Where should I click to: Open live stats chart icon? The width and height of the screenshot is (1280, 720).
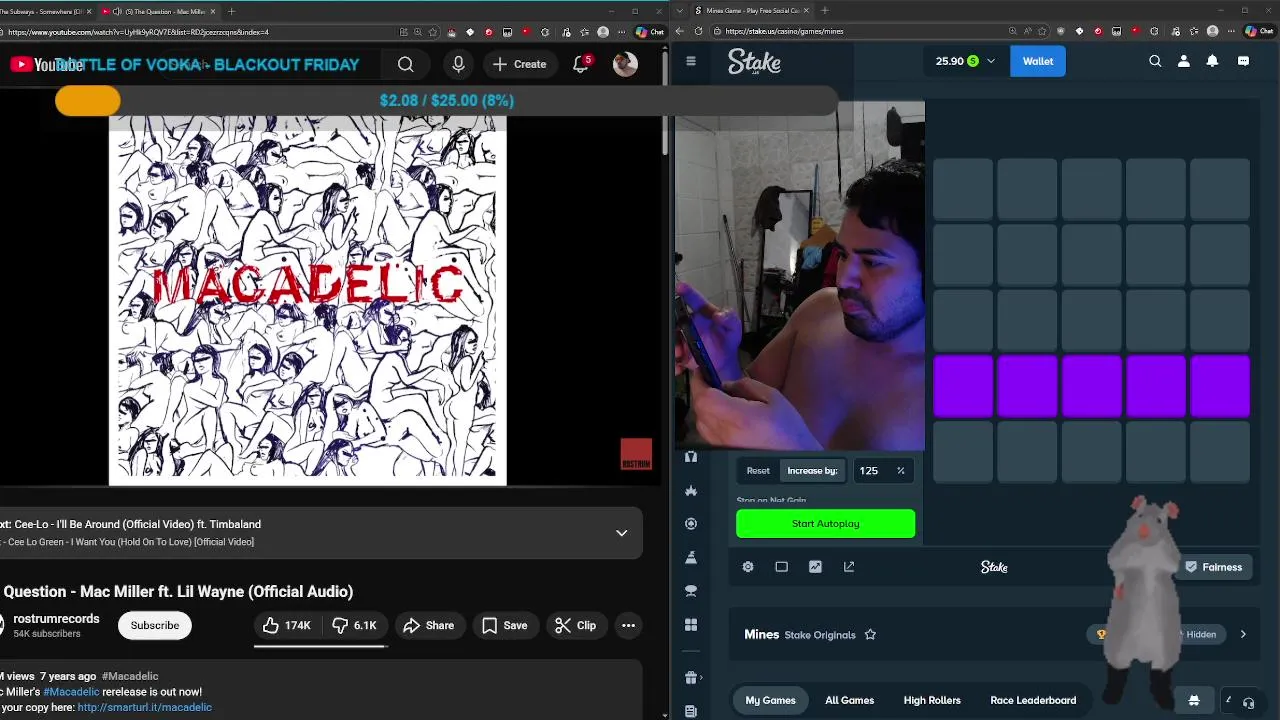click(815, 567)
